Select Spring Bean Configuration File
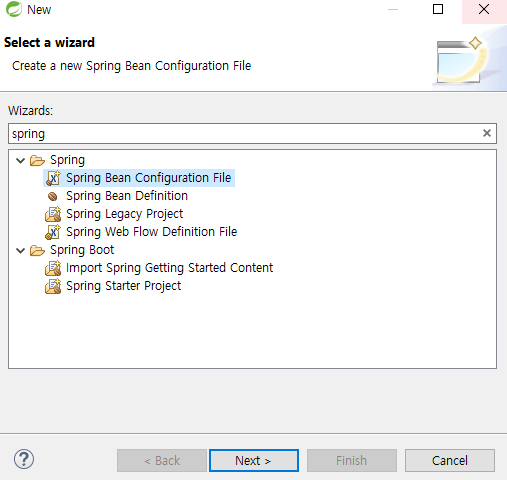507x480 pixels. point(148,178)
